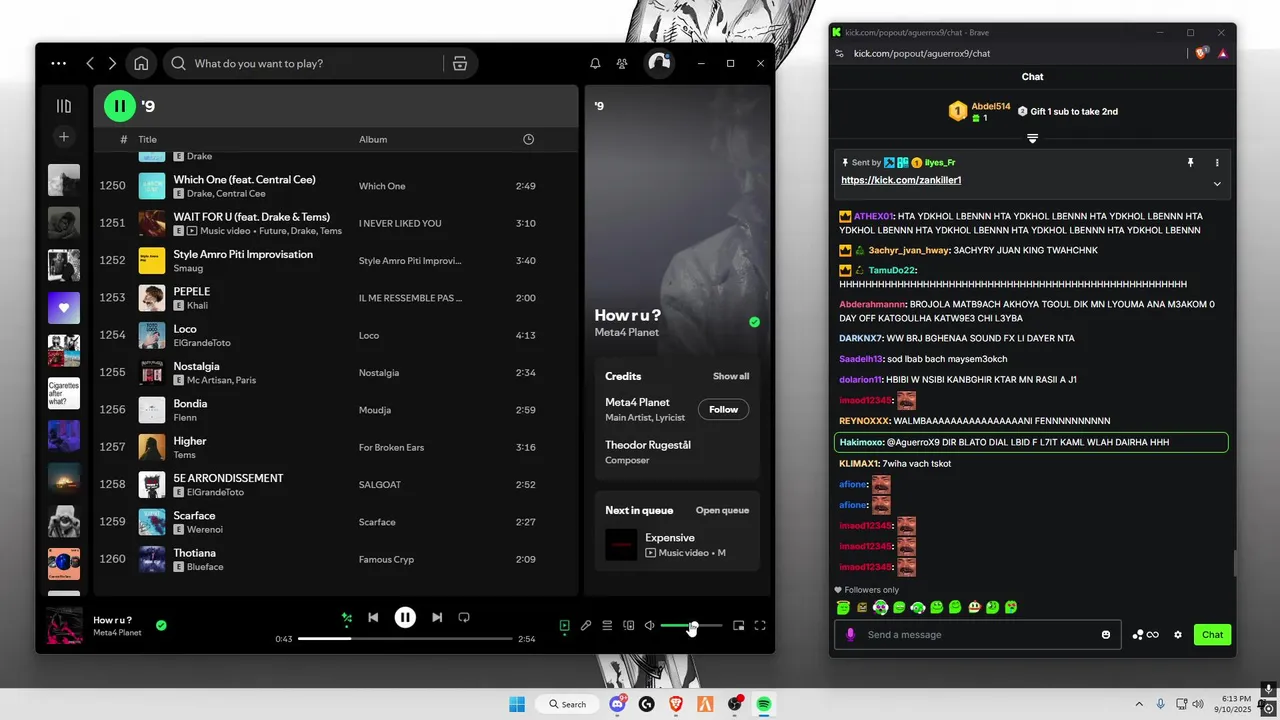
Task: Open artist ElGrandeToto under Loco
Action: point(202,343)
